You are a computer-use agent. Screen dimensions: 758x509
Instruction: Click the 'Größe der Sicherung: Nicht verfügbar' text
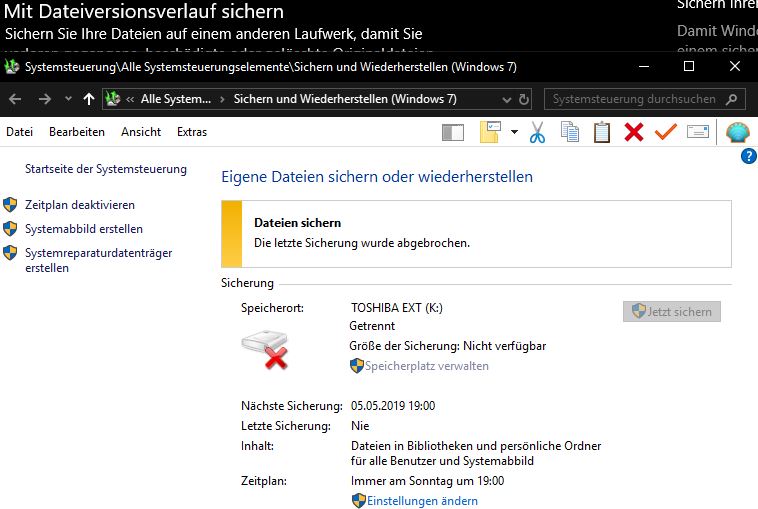click(448, 346)
